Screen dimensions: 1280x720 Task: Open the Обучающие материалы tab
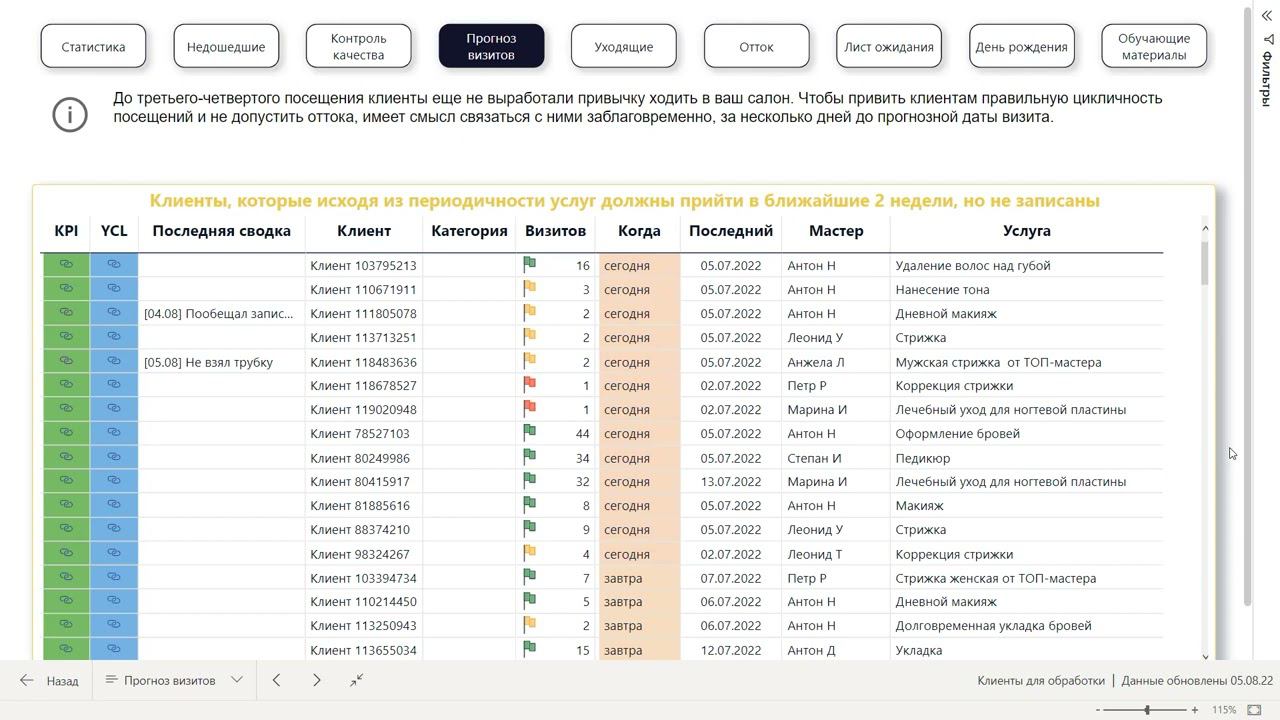(1154, 47)
